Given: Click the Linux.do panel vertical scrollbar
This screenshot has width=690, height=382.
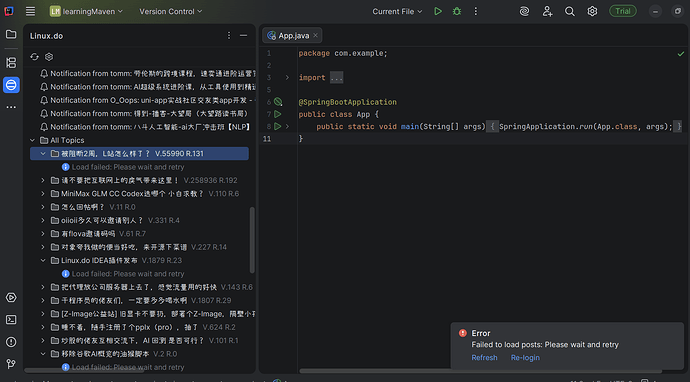Looking at the screenshot, I should 252,240.
